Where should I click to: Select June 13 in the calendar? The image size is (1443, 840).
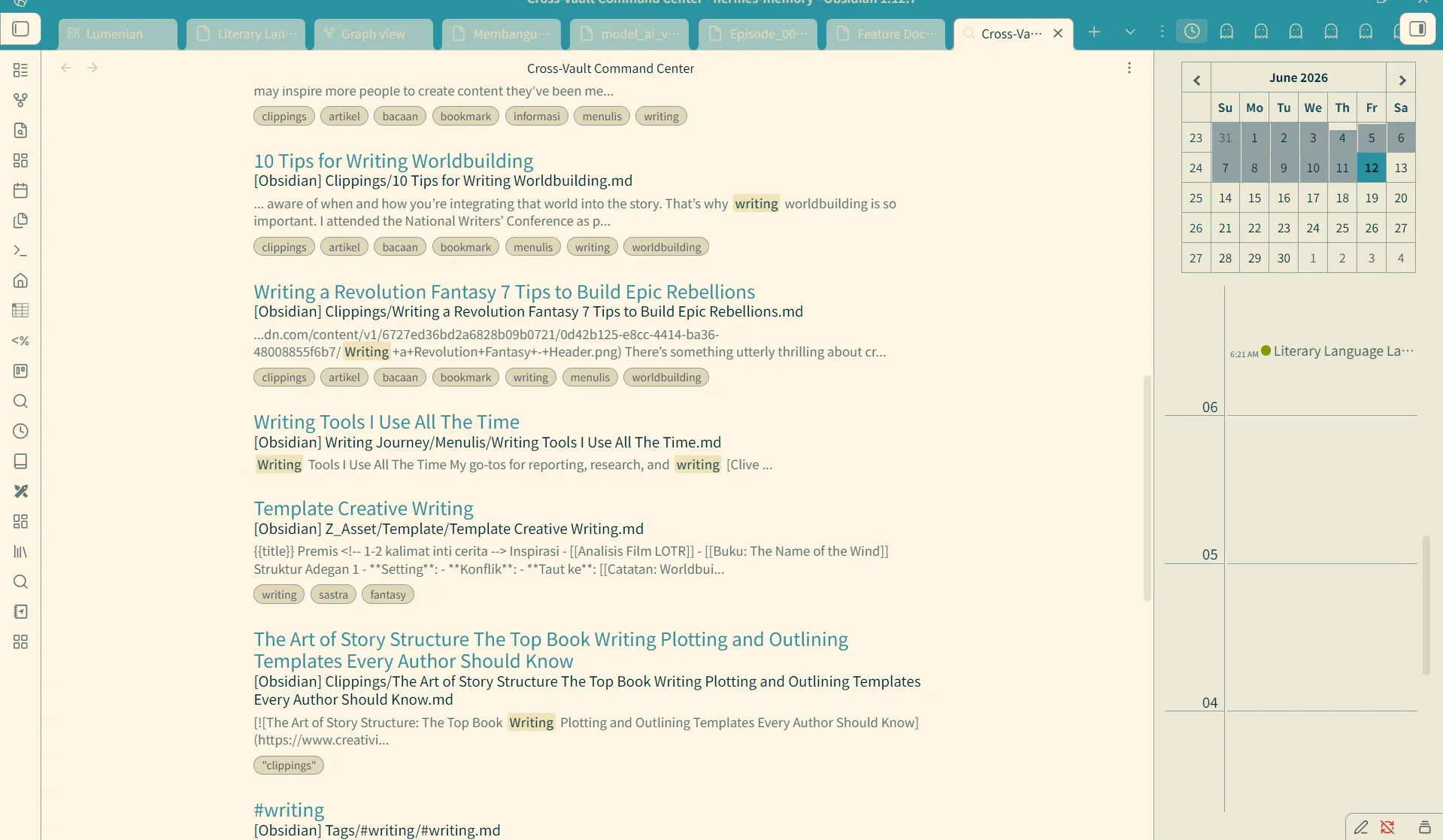click(x=1400, y=168)
